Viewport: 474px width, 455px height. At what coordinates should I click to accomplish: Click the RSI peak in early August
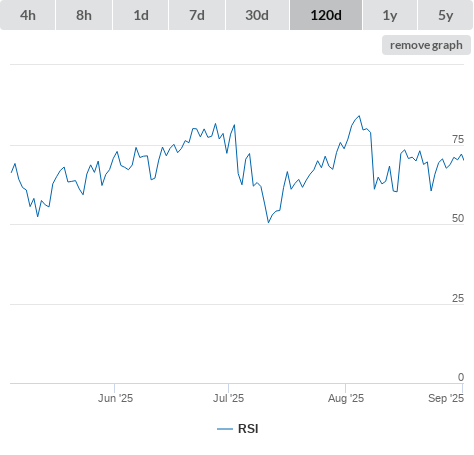[x=359, y=116]
